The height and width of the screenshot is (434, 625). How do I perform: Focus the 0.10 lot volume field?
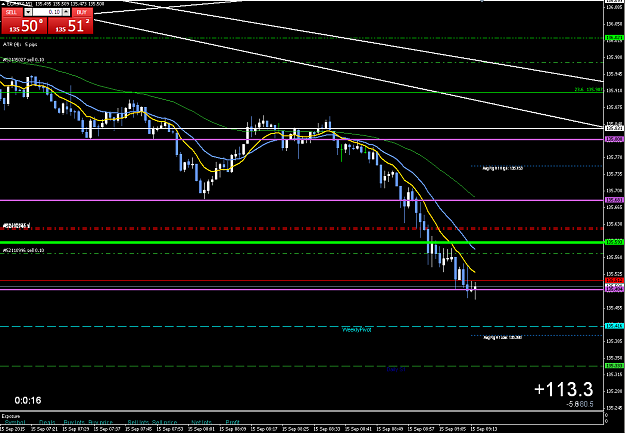click(x=46, y=12)
